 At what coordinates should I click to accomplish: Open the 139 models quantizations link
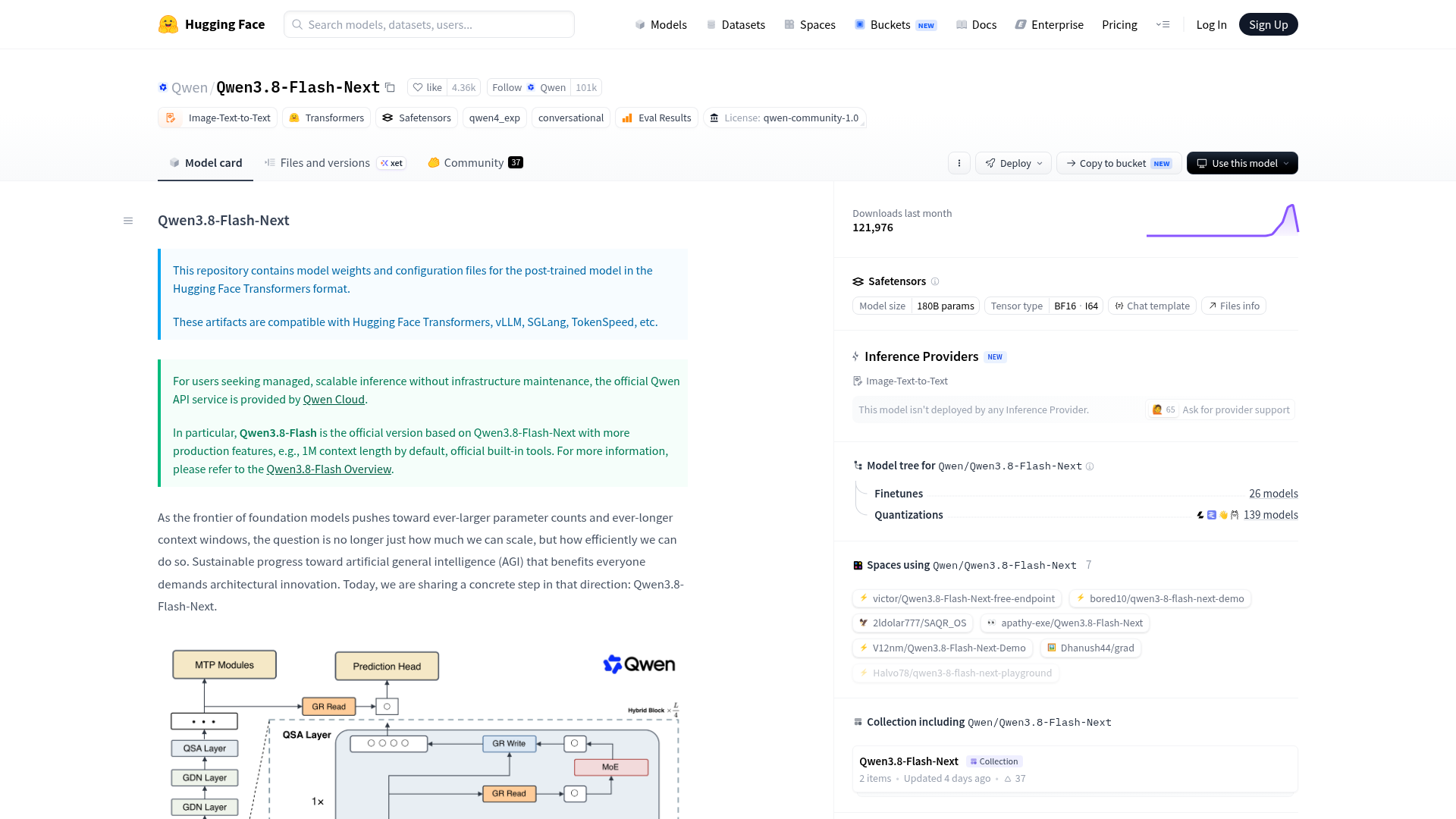pos(1270,515)
